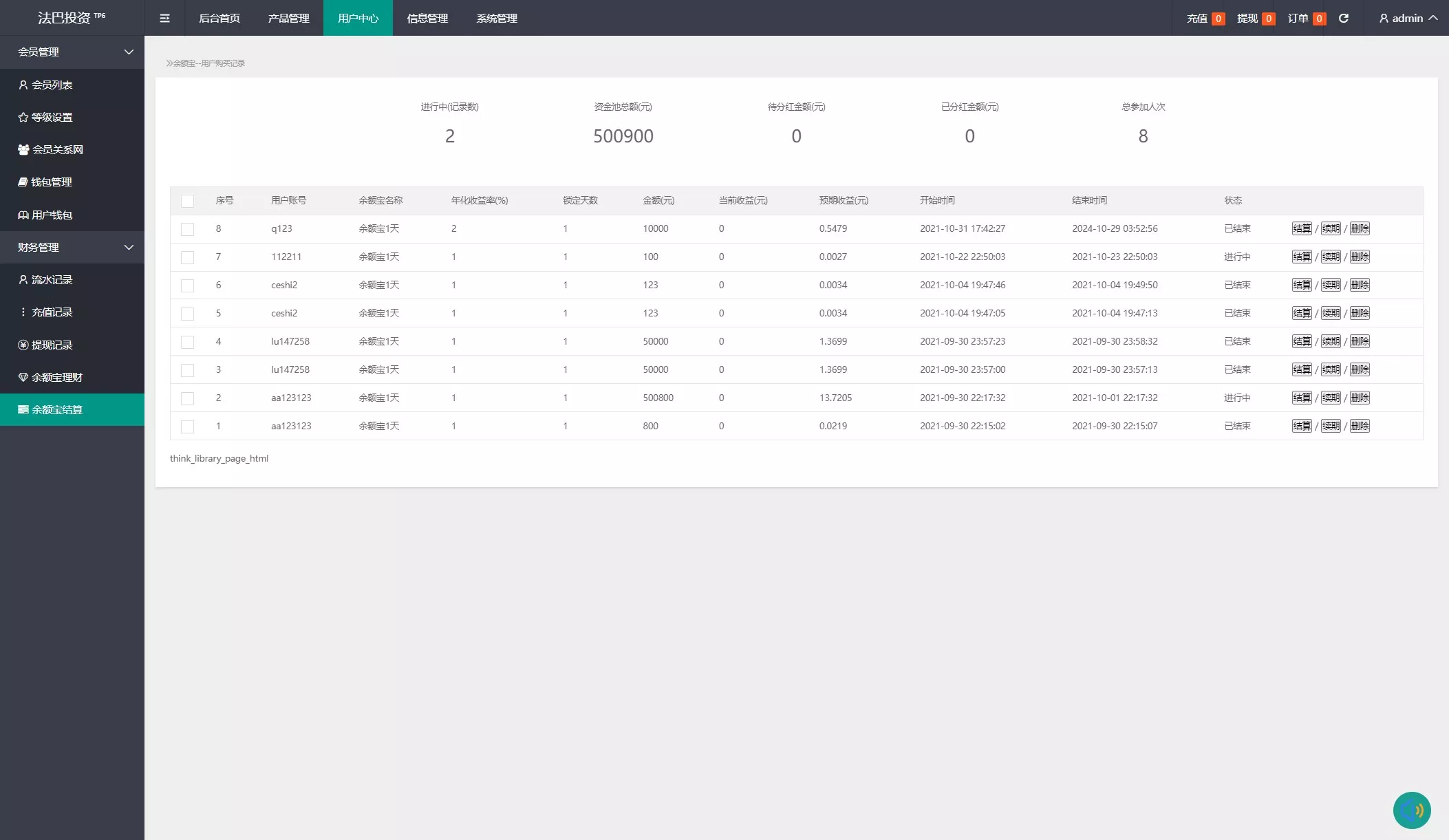Screen dimensions: 1449x840
Task: Switch to 系统管理 top menu
Action: [x=497, y=19]
